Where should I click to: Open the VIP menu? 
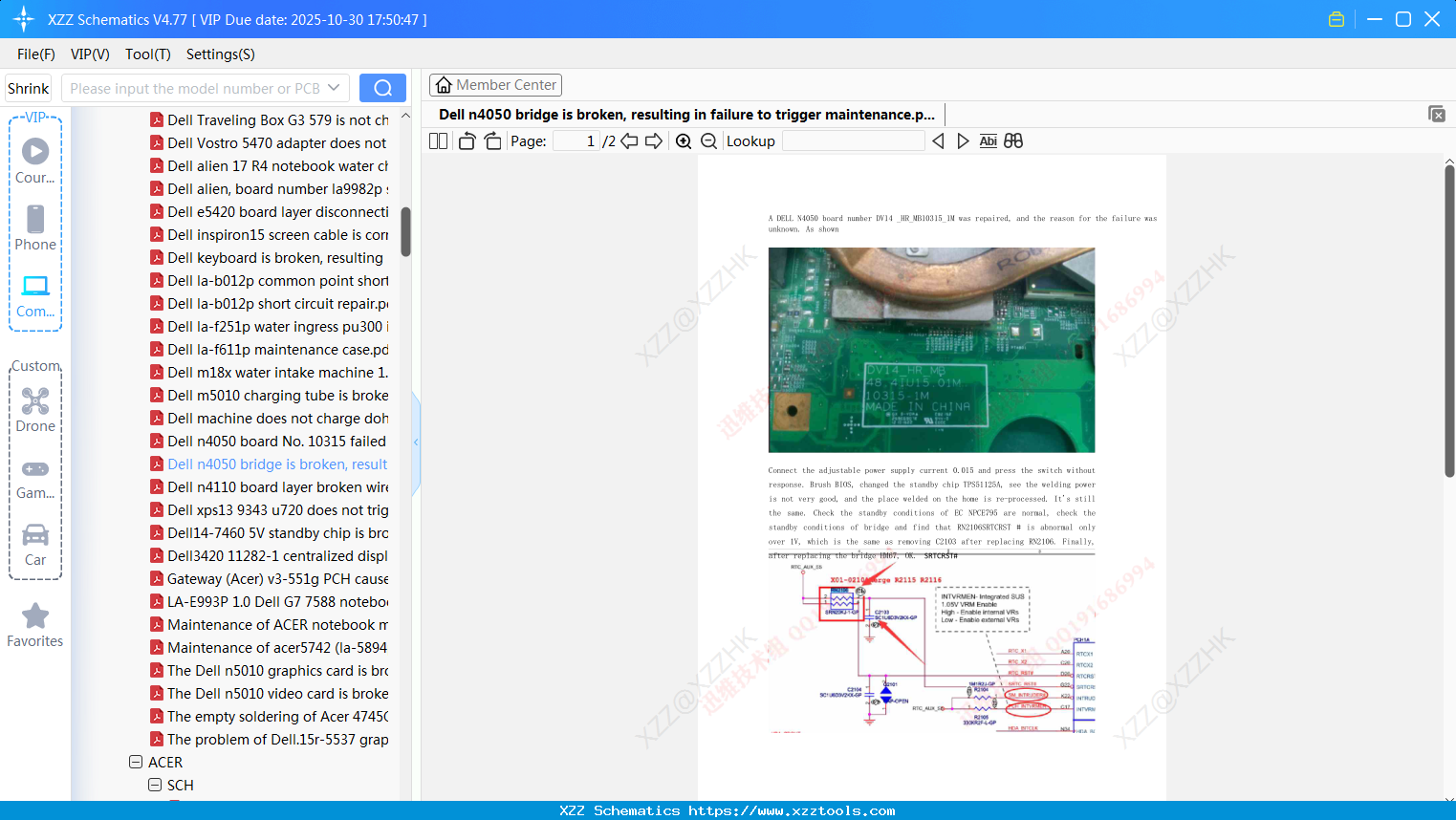pyautogui.click(x=90, y=54)
